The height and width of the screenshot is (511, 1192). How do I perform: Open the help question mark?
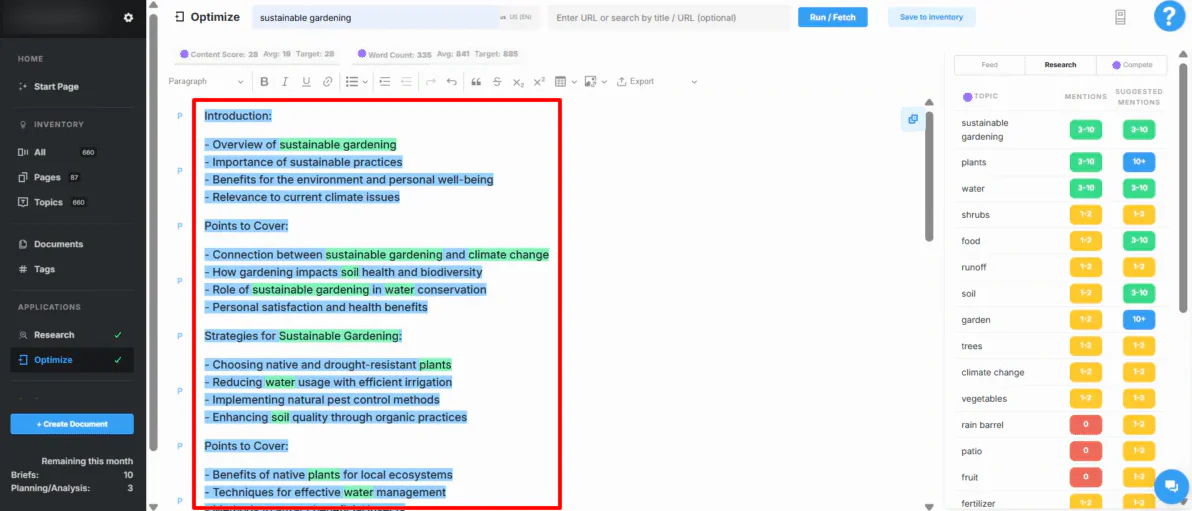click(x=1169, y=17)
